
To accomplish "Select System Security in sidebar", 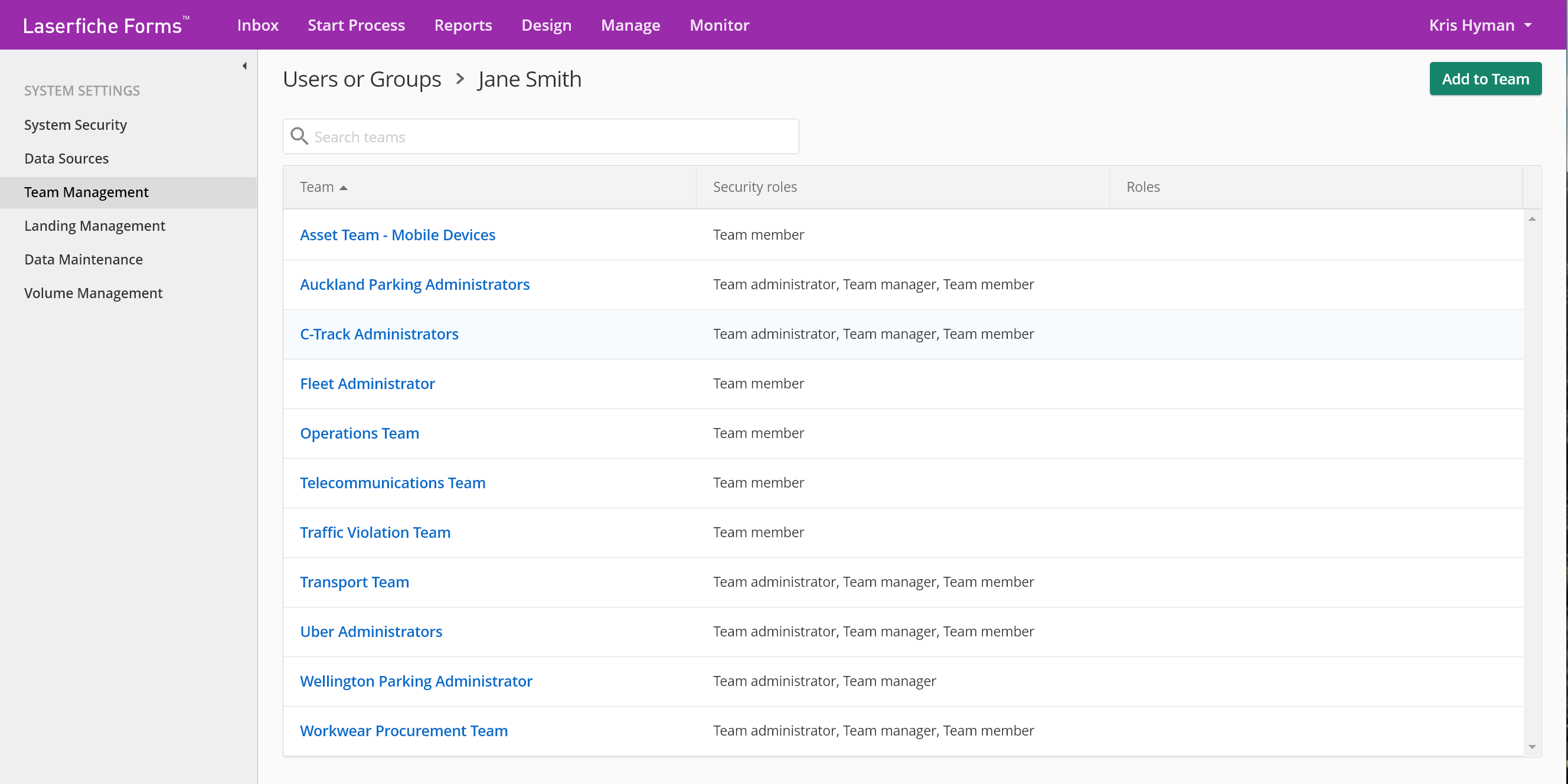I will [76, 125].
